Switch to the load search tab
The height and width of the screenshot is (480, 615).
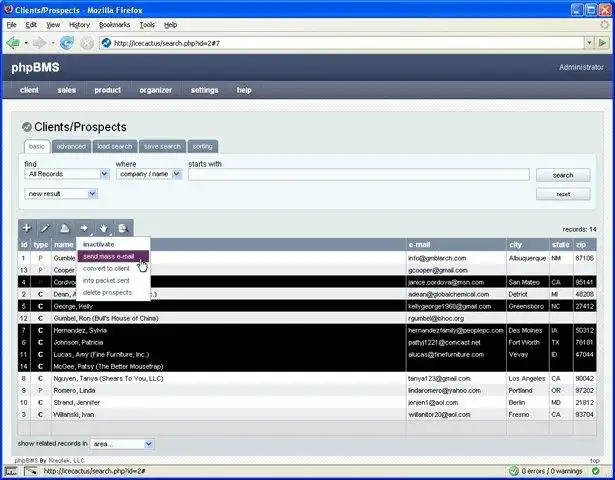pos(115,146)
